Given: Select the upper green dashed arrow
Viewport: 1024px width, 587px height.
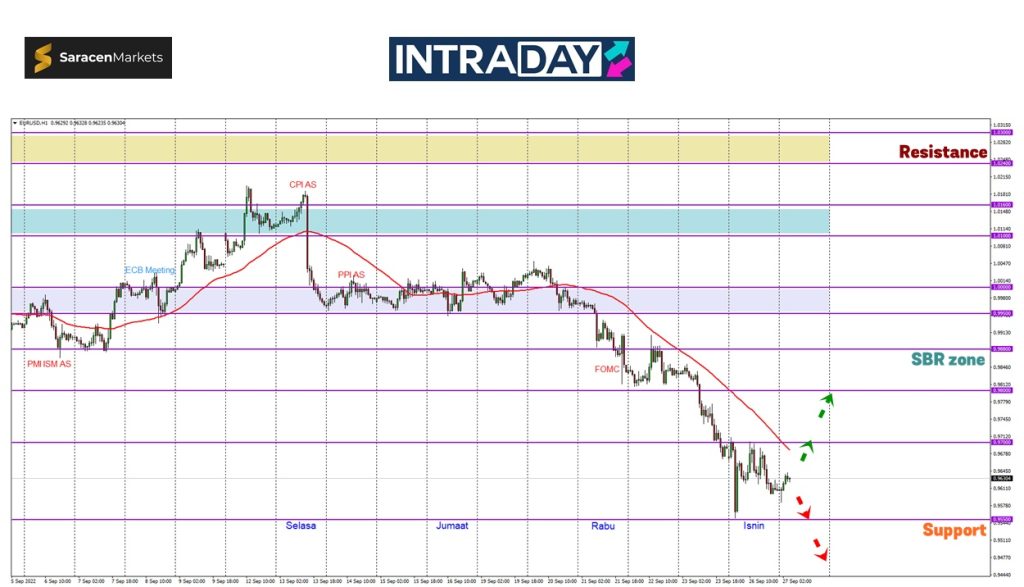Looking at the screenshot, I should pyautogui.click(x=821, y=406).
